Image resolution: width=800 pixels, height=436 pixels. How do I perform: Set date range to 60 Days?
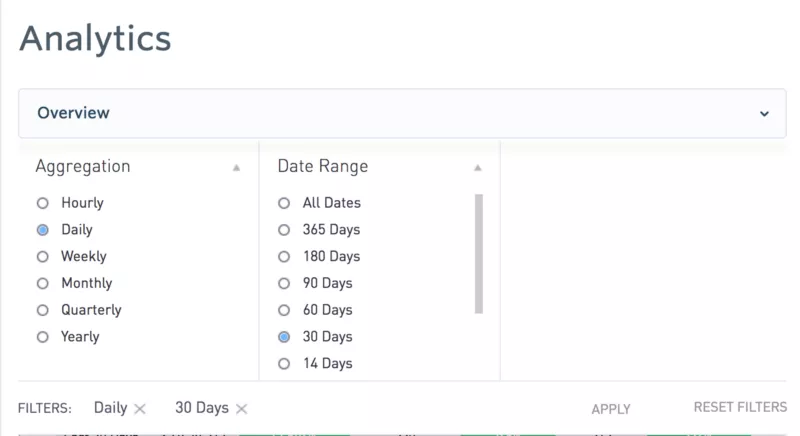click(285, 311)
